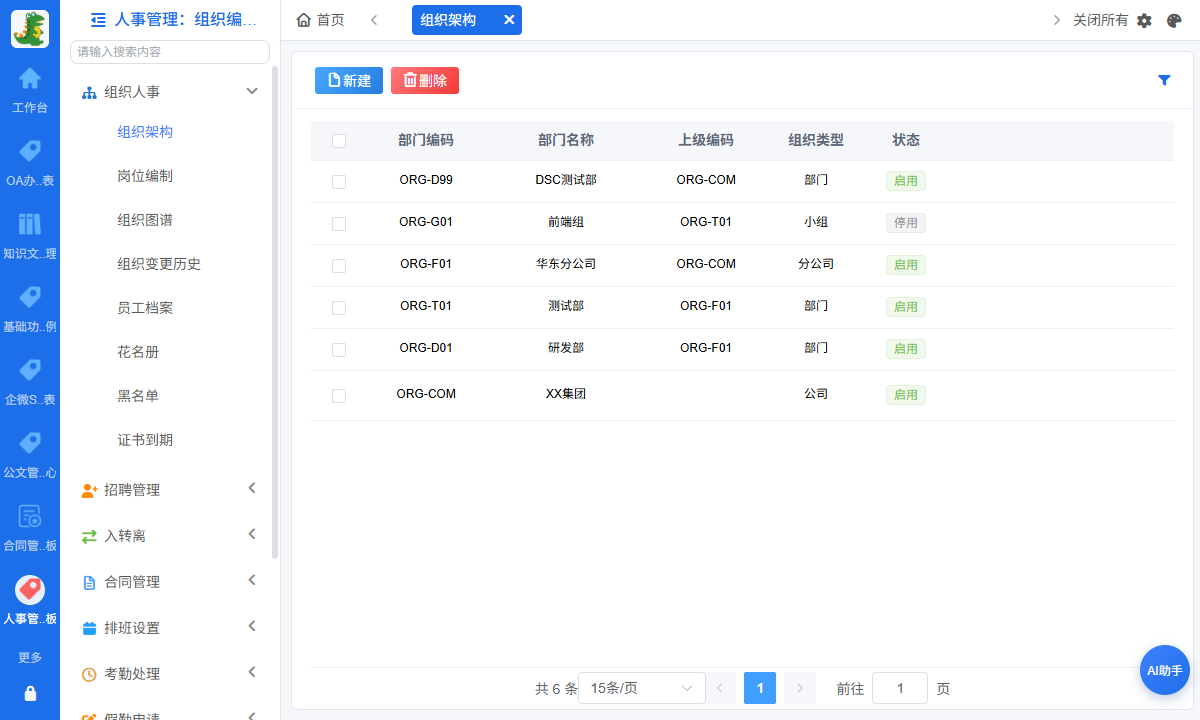Open the 合同管..板 document icon
1200x720 pixels.
coord(30,516)
